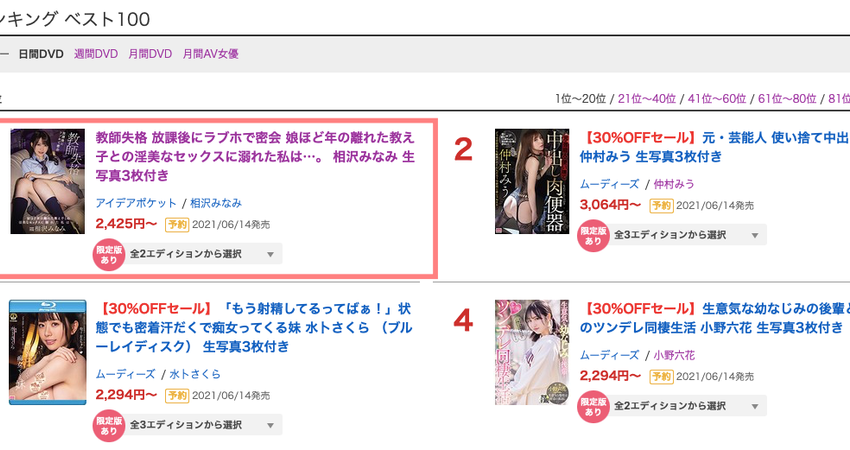Switch to the 月間DVD tab
The height and width of the screenshot is (450, 850).
tap(150, 54)
